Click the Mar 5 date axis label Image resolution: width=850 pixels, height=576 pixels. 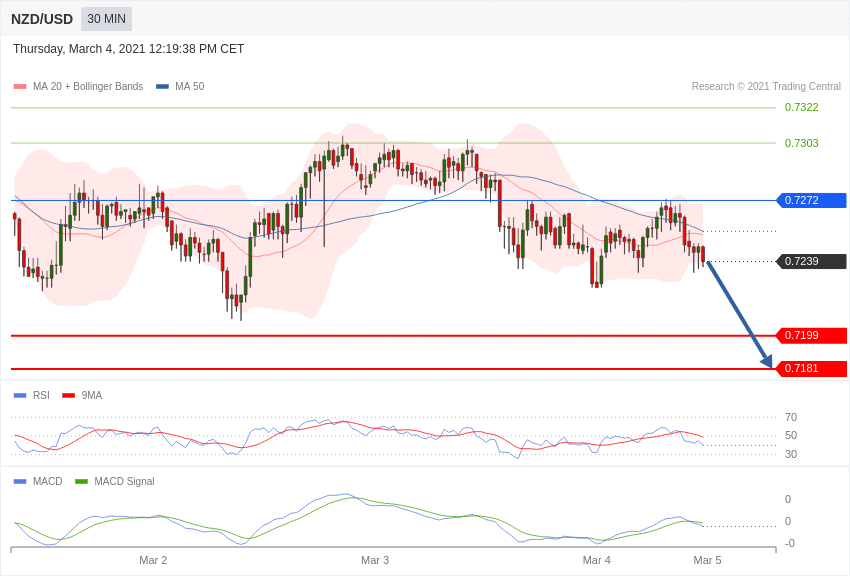point(707,560)
